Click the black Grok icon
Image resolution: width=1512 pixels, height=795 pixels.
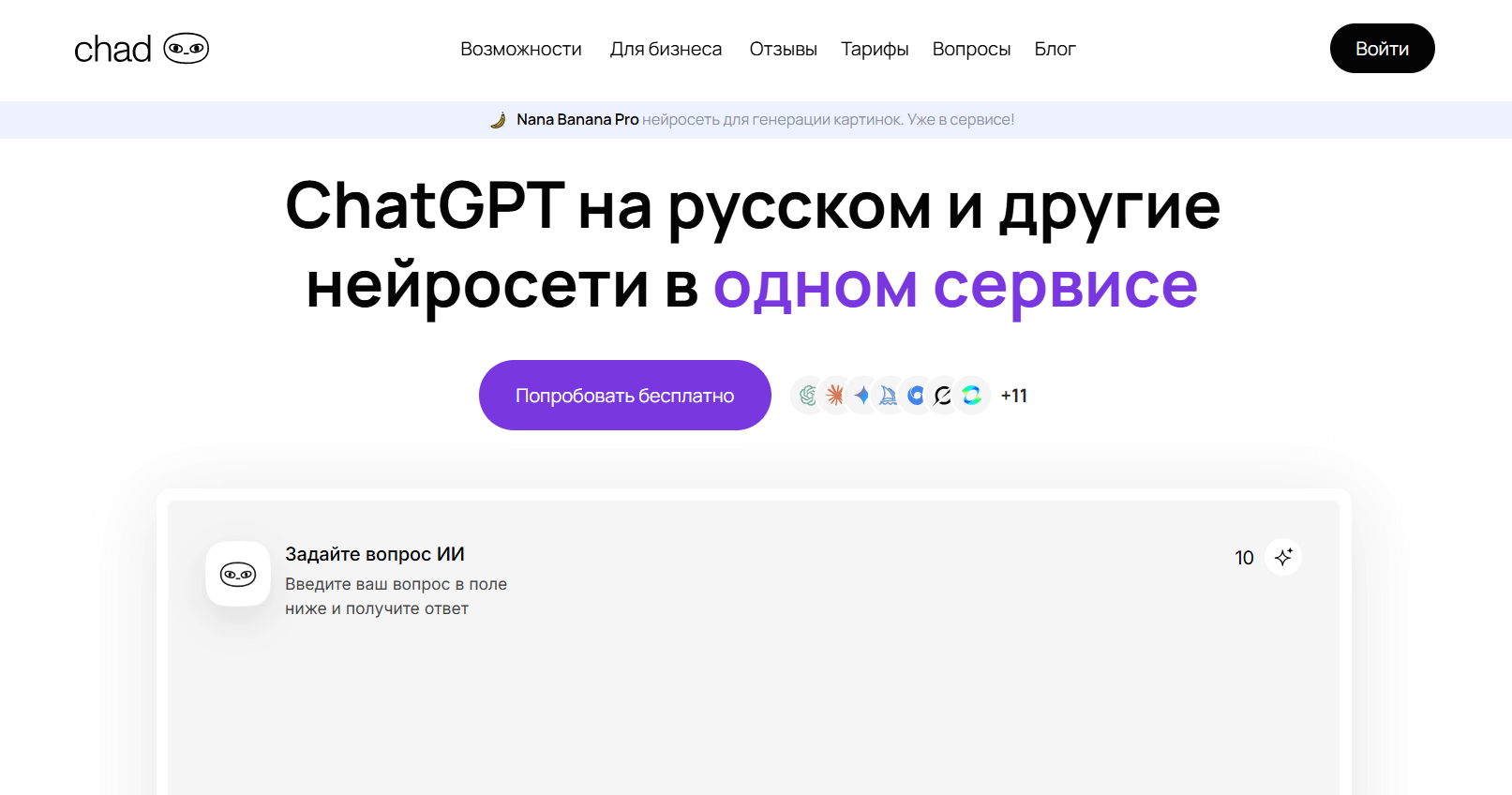[943, 396]
